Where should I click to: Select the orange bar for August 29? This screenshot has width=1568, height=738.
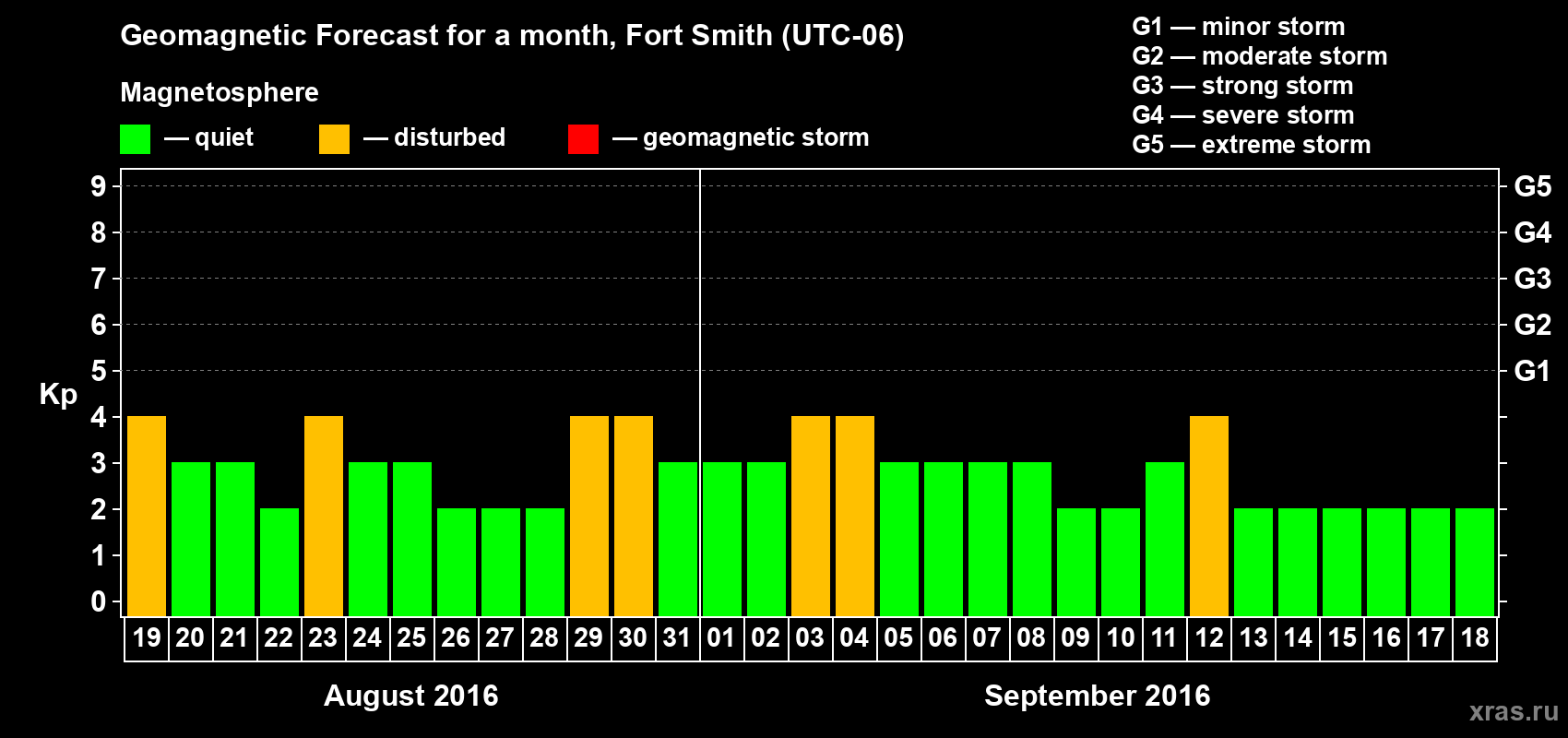pyautogui.click(x=589, y=517)
